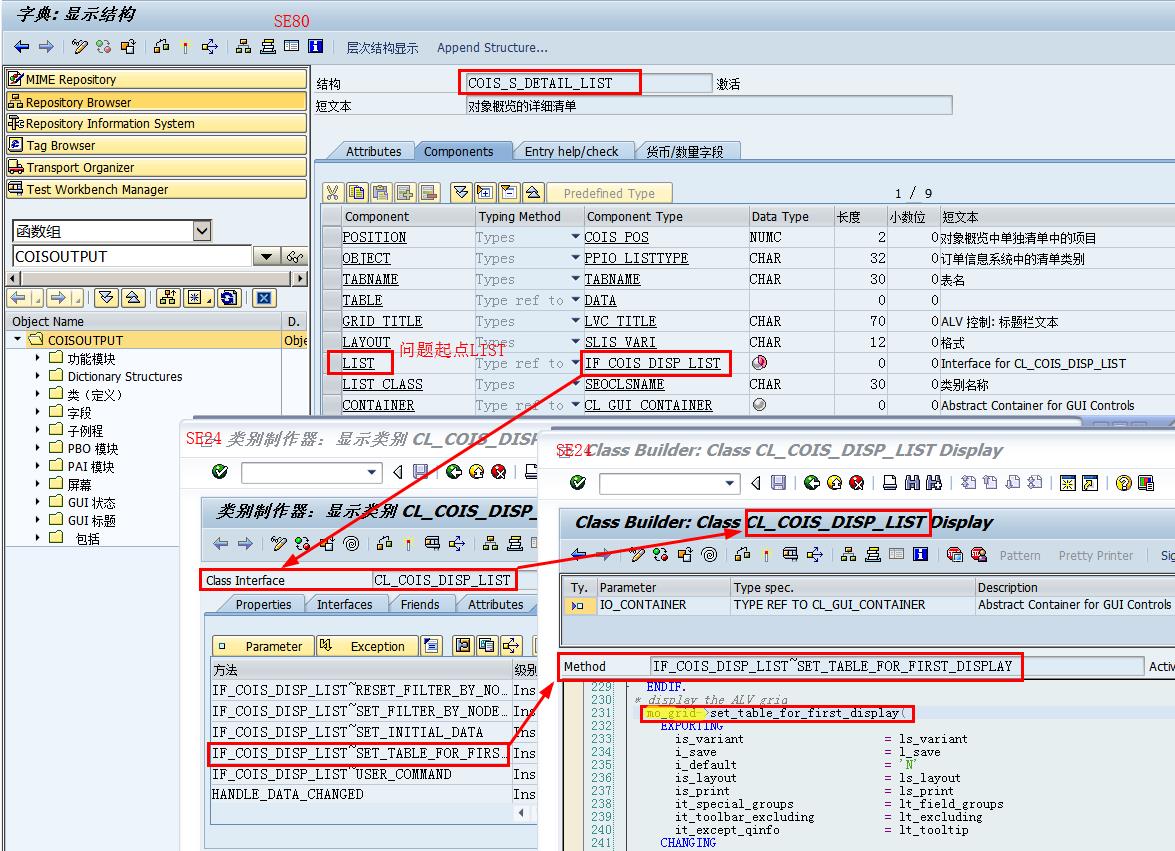Click the Exception button in methods toolbar

(x=366, y=646)
